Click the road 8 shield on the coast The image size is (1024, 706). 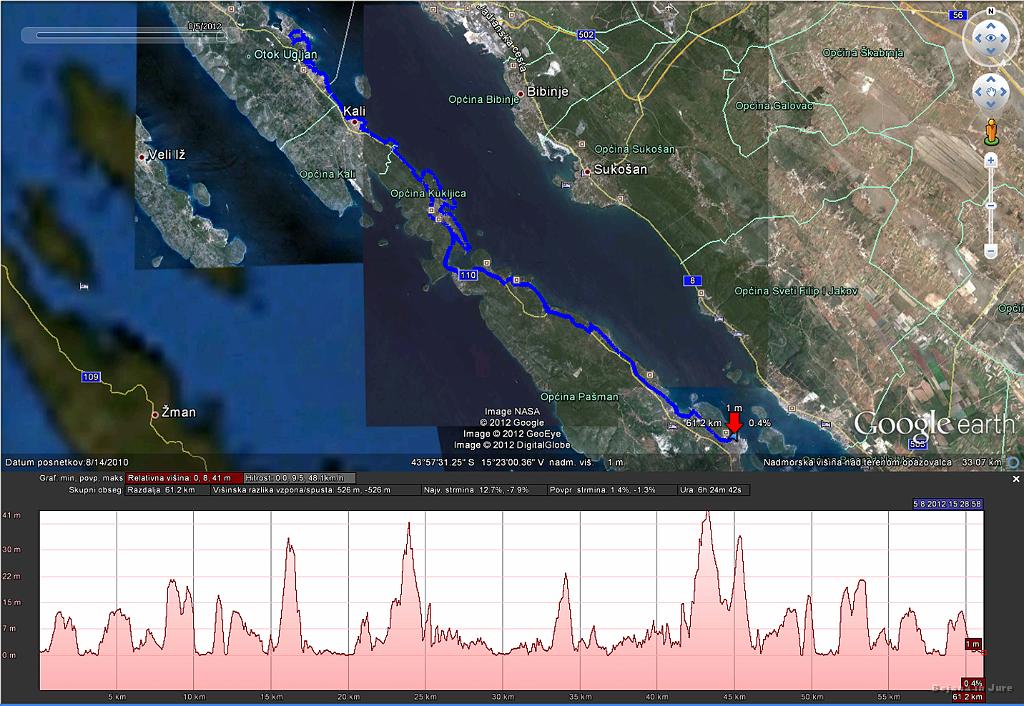692,281
